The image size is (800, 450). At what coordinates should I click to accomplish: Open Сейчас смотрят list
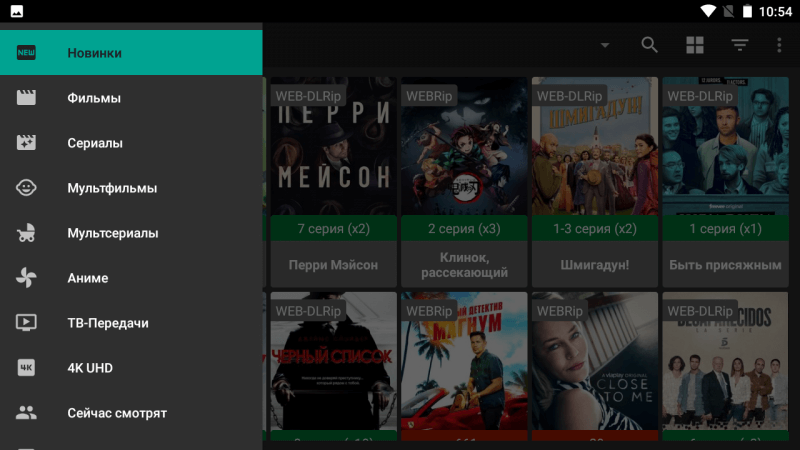131,412
